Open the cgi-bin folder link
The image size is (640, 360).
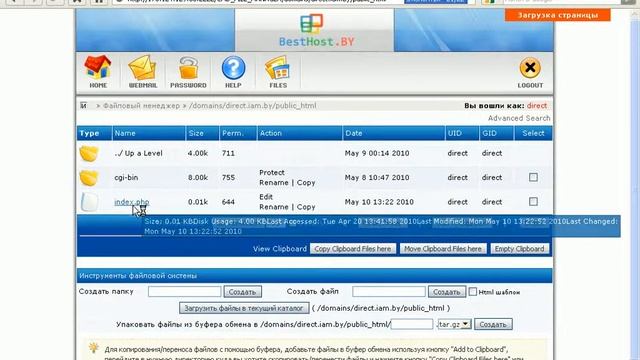[x=126, y=178]
